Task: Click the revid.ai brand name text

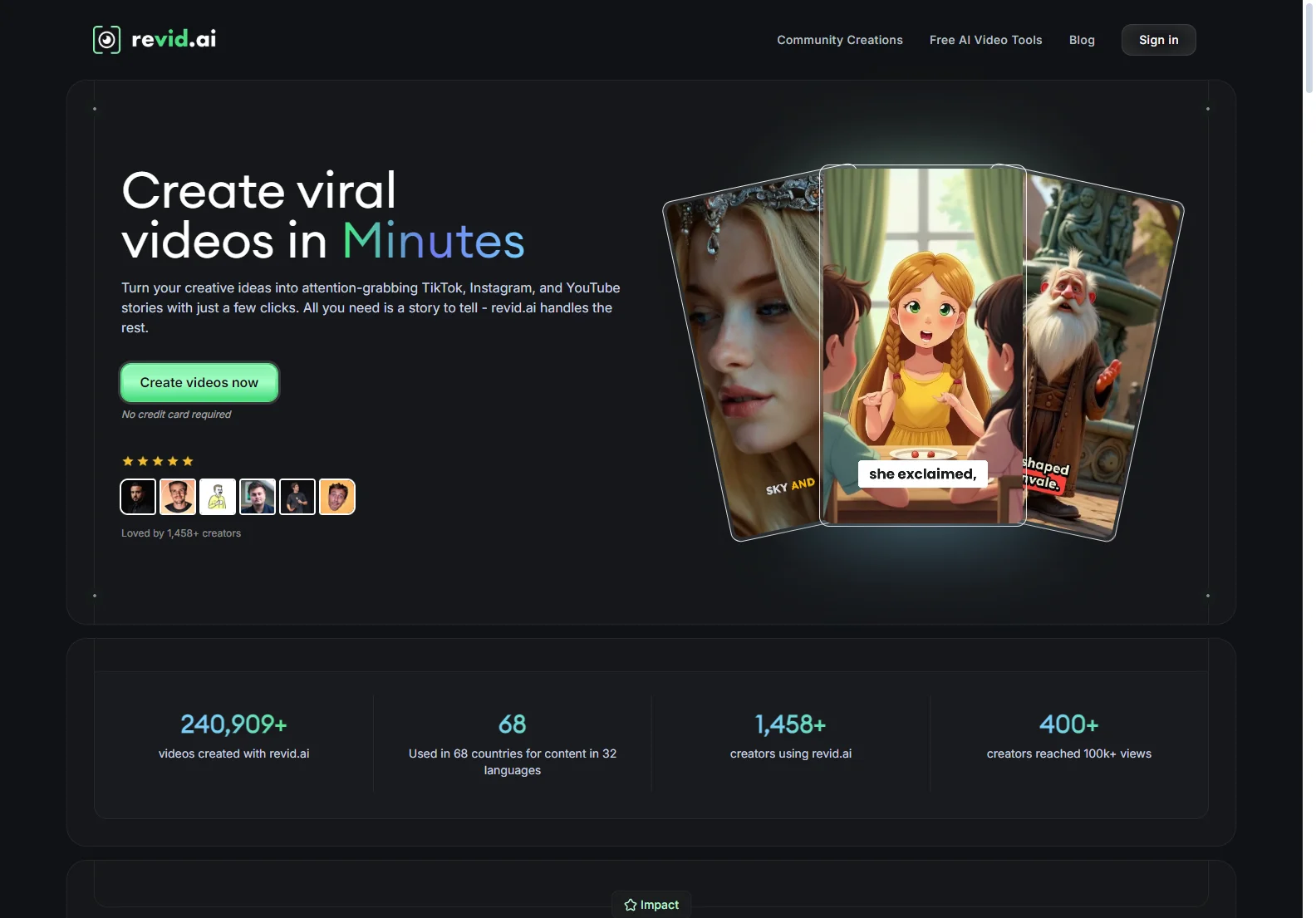Action: pos(174,39)
